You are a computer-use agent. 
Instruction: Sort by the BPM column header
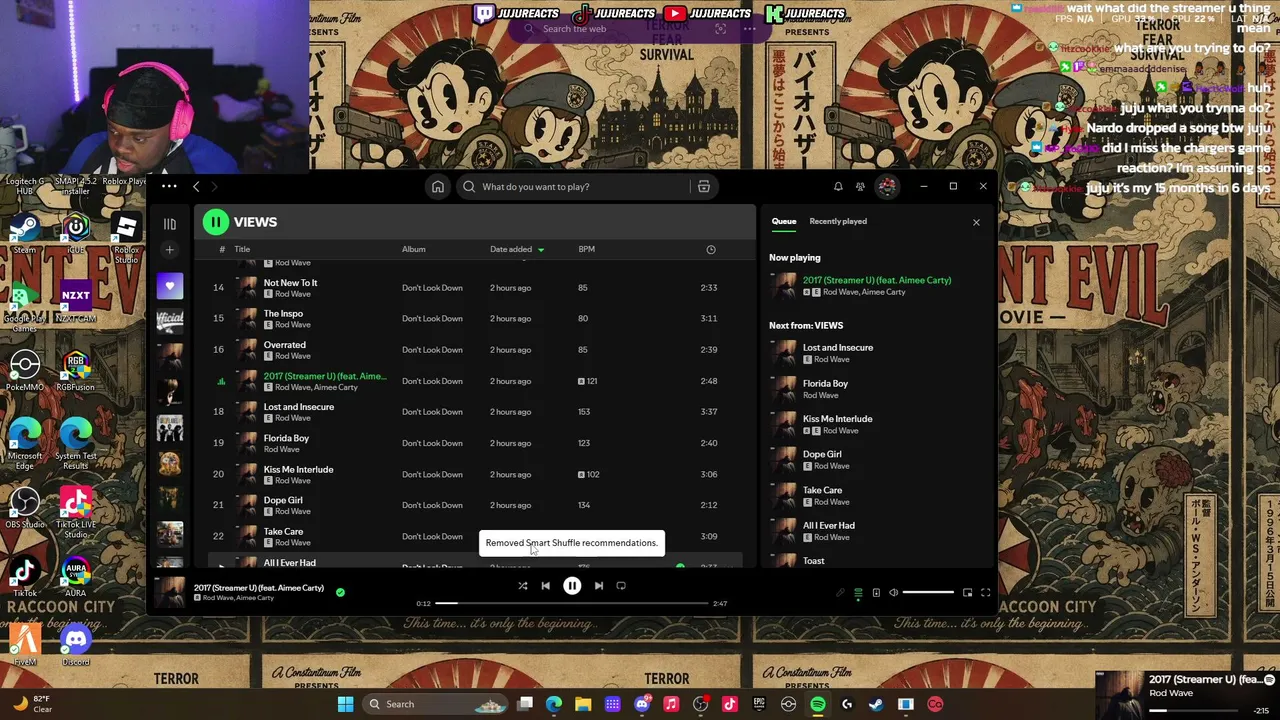587,249
